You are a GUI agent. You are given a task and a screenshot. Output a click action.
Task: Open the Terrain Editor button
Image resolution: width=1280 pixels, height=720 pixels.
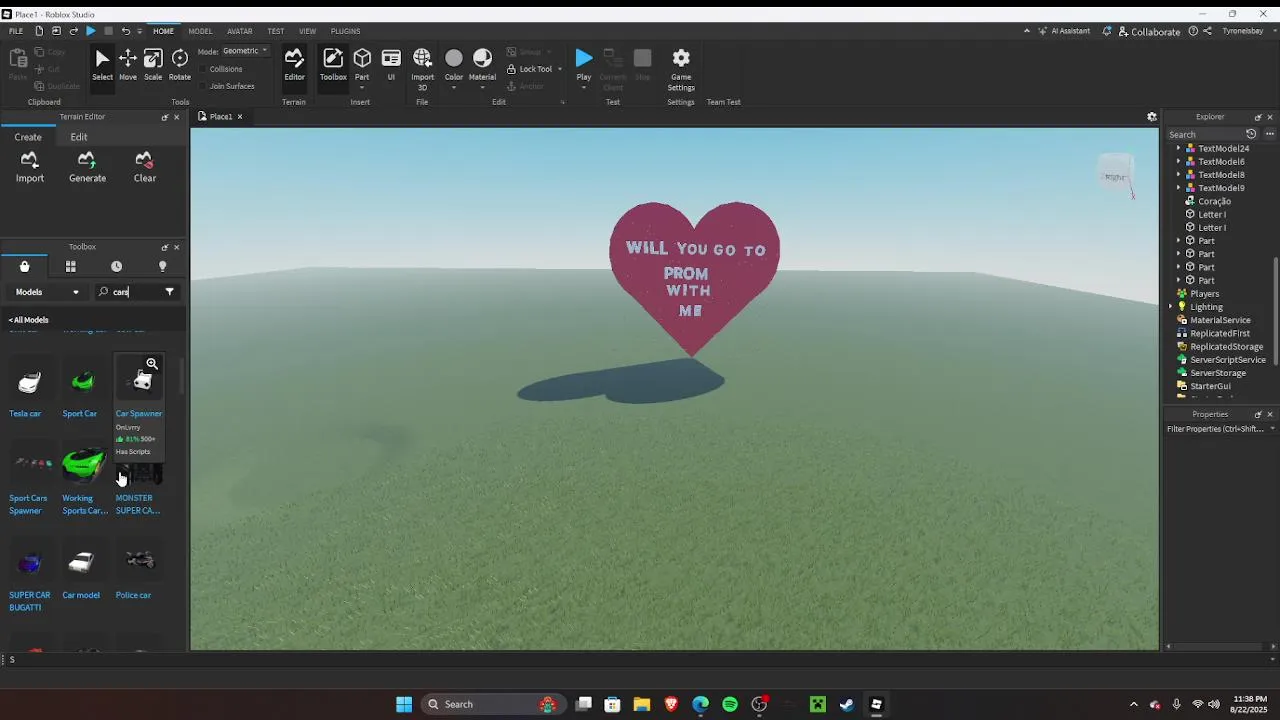click(x=294, y=65)
